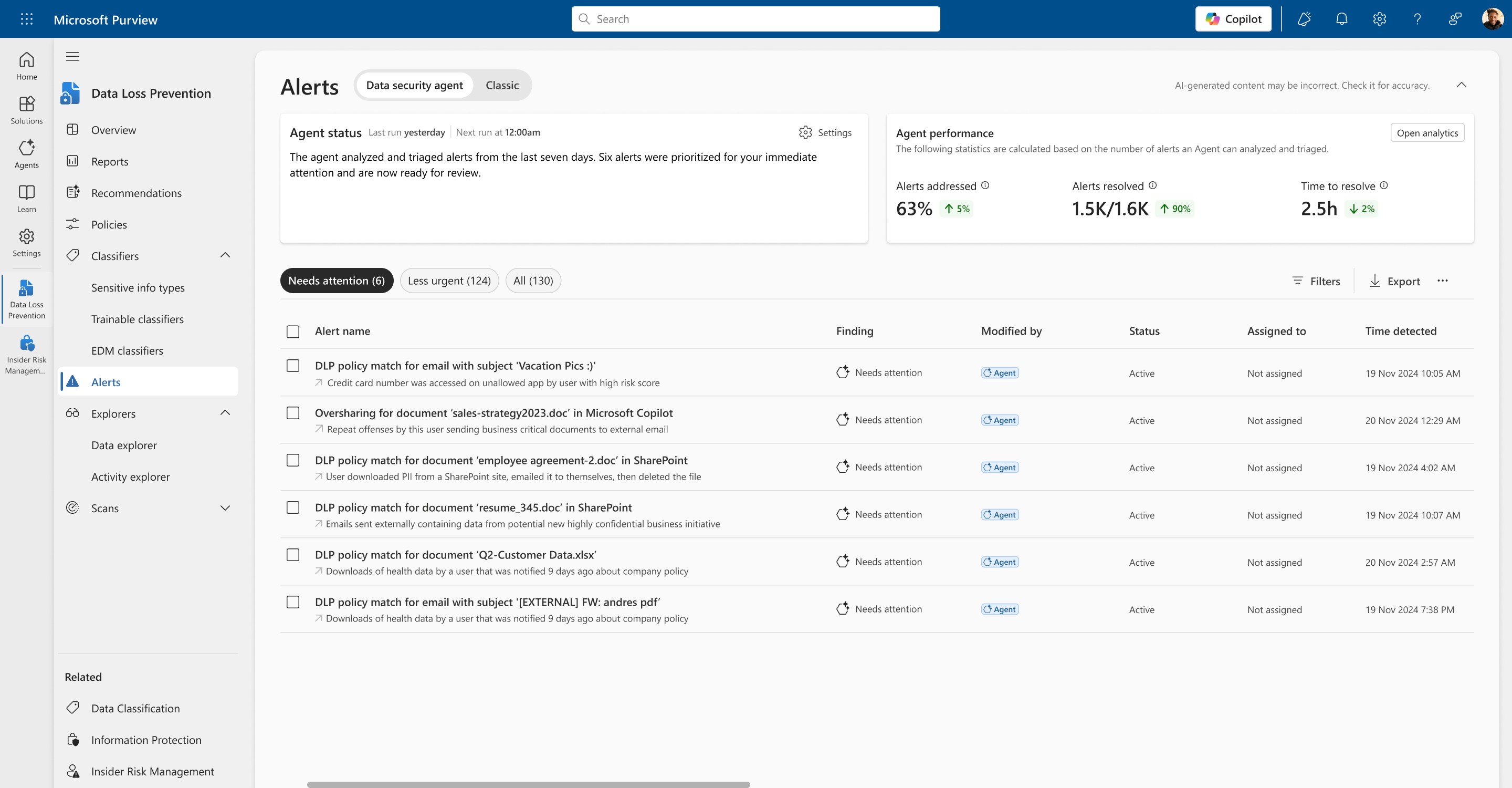1512x788 pixels.
Task: Check the sales-strategy2023.doc alert checkbox
Action: (293, 413)
